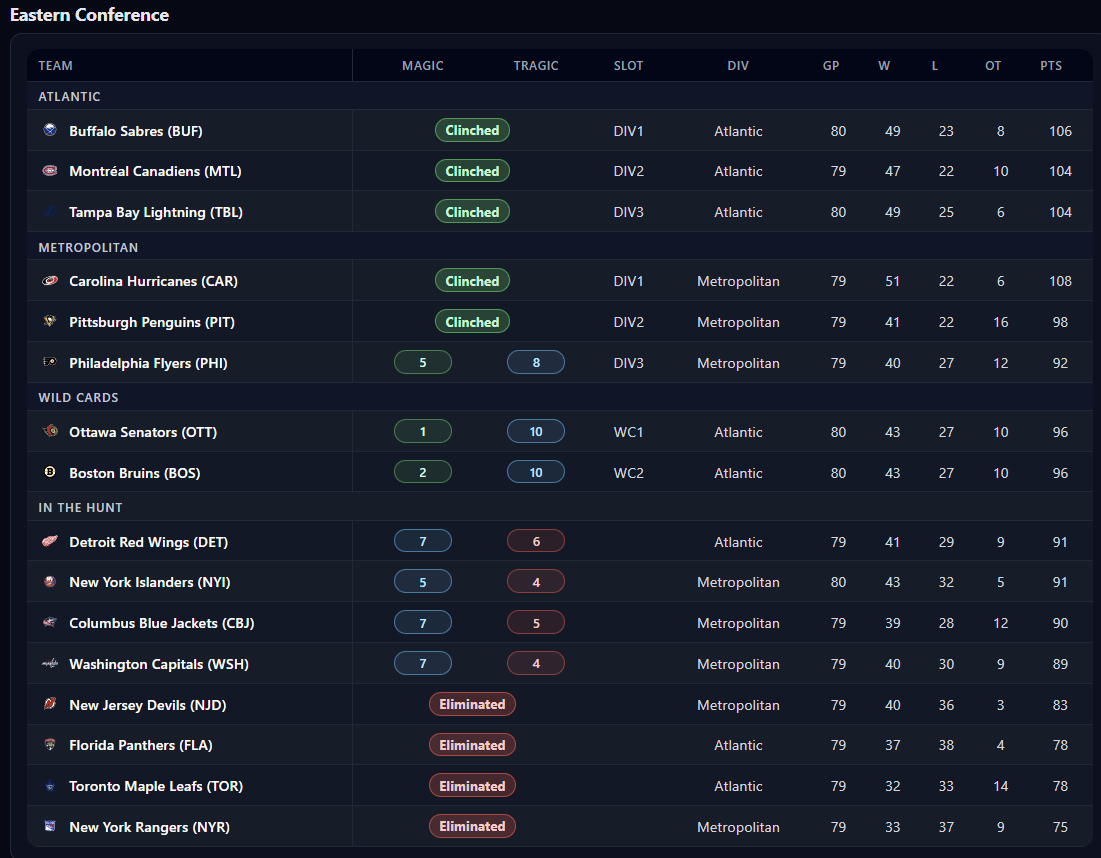Click the Carolina Hurricanes team logo

point(50,281)
